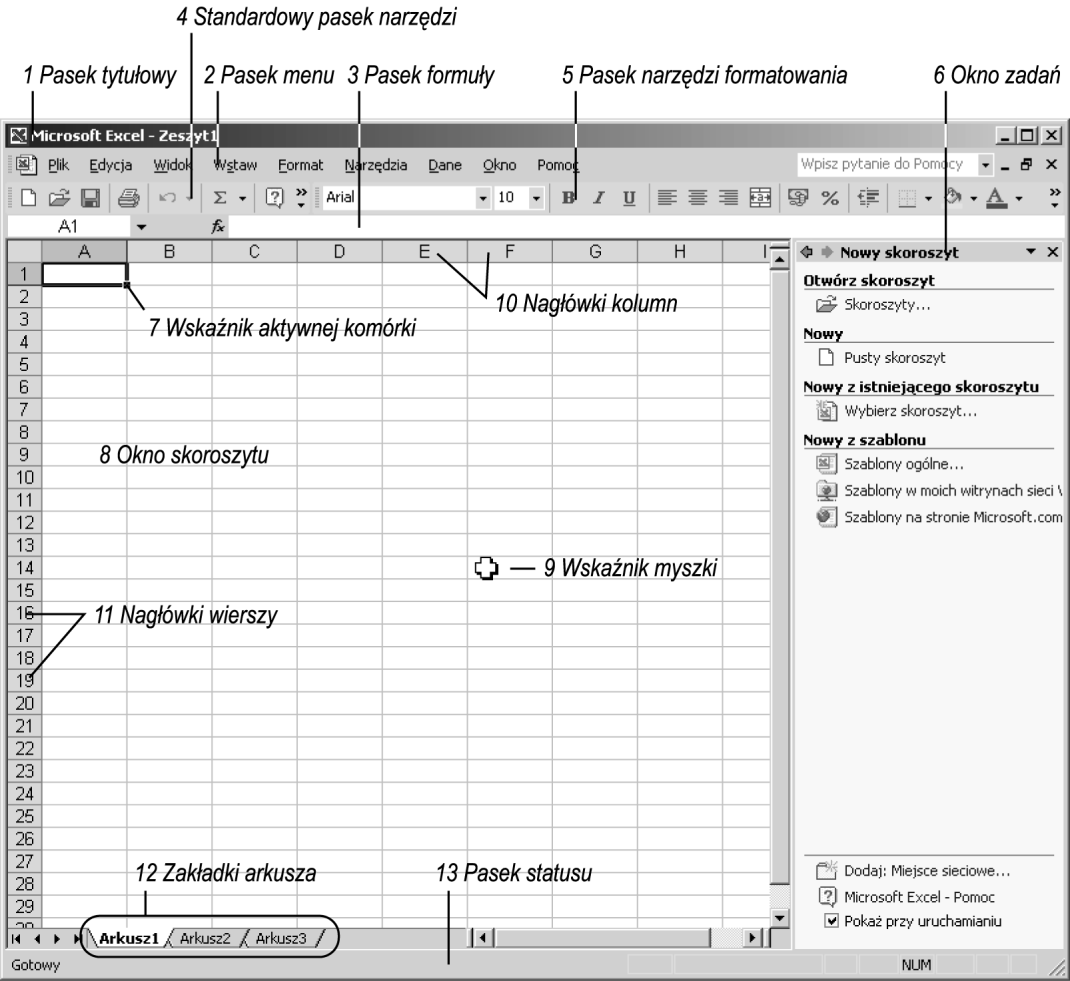
Task: Save the workbook with the diskette icon
Action: (x=91, y=198)
